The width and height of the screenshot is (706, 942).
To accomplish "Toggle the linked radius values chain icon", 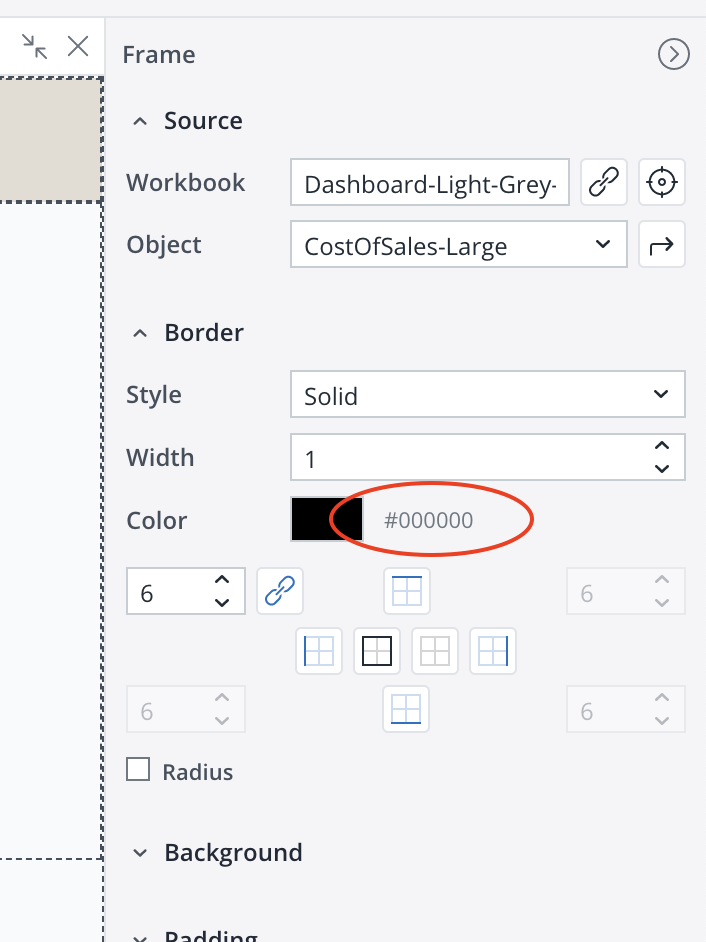I will click(279, 592).
